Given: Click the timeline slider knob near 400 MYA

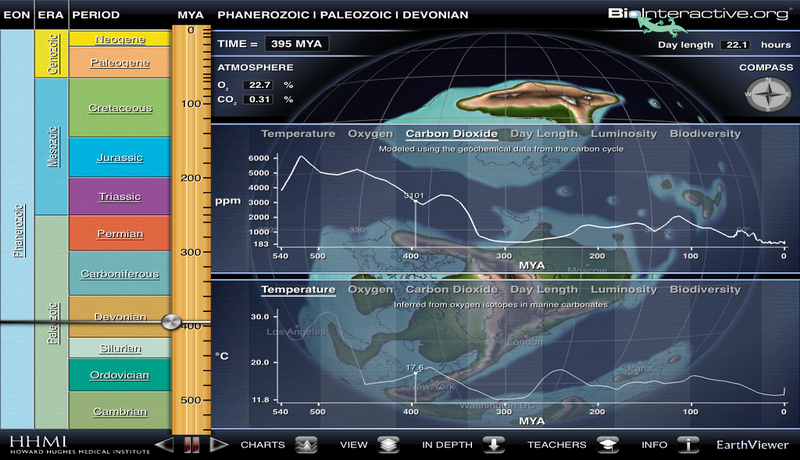Looking at the screenshot, I should (x=171, y=322).
